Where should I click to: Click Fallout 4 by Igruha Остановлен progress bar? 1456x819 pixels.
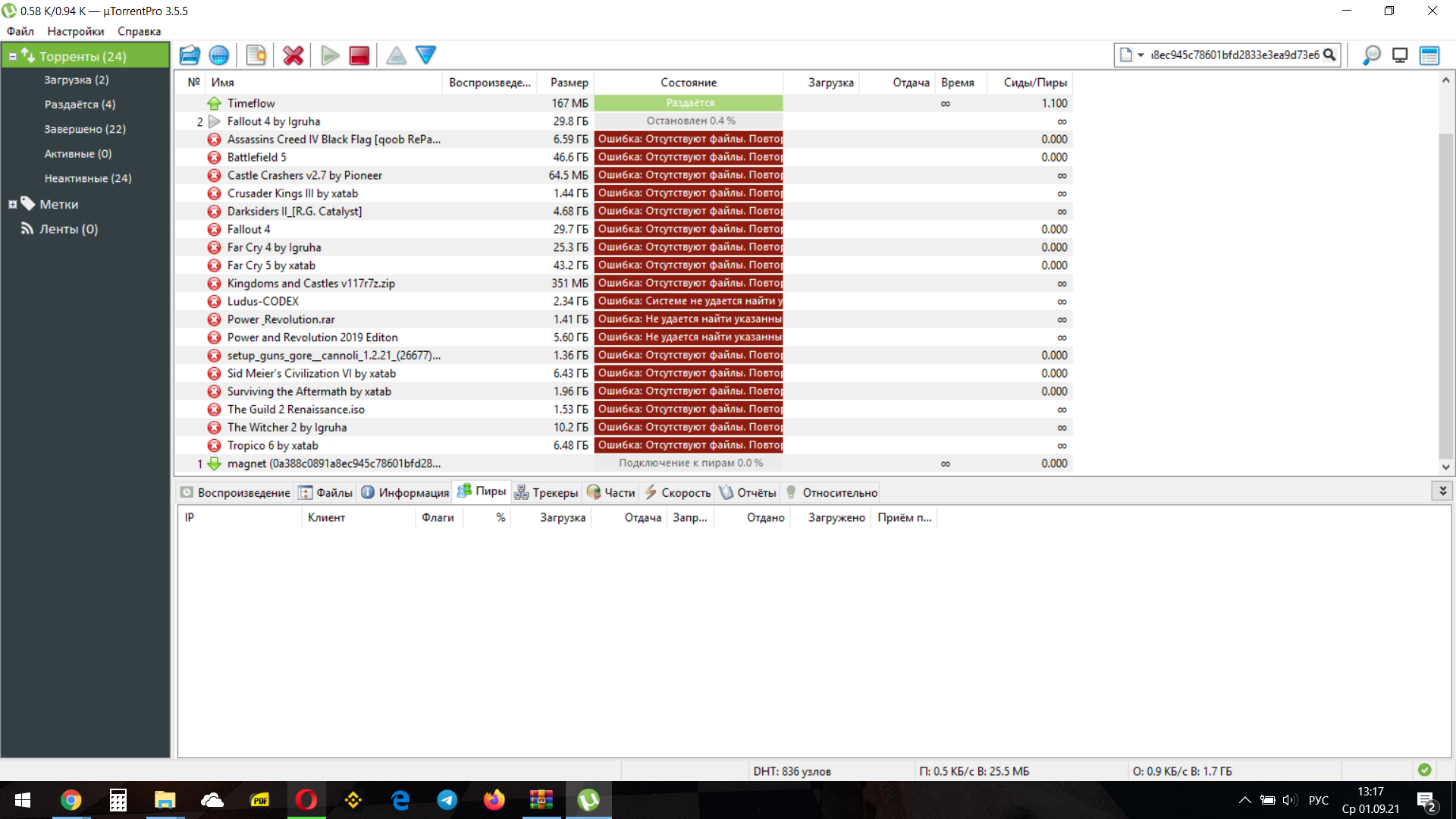689,121
